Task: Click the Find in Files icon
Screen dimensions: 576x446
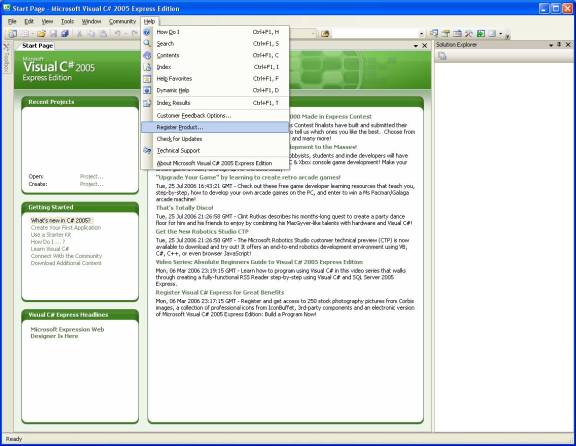Action: [x=325, y=34]
